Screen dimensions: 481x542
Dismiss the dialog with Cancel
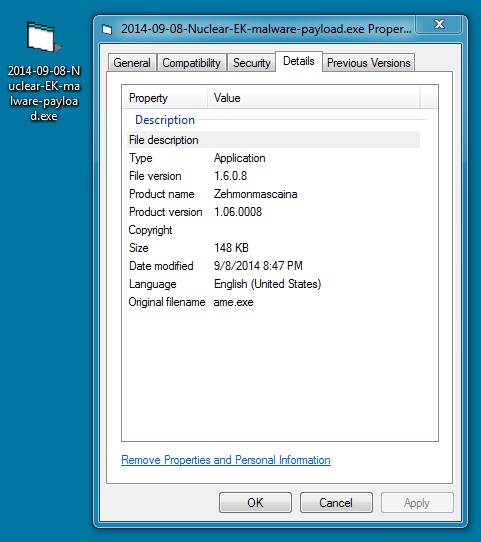pyautogui.click(x=336, y=503)
